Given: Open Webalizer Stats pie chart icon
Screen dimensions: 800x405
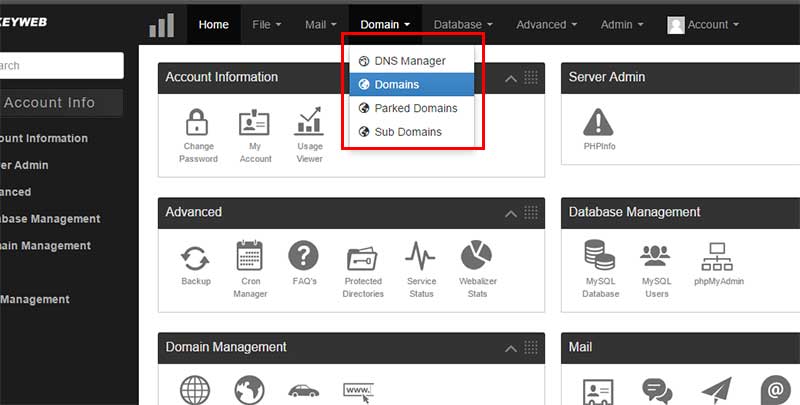Looking at the screenshot, I should pos(476,256).
